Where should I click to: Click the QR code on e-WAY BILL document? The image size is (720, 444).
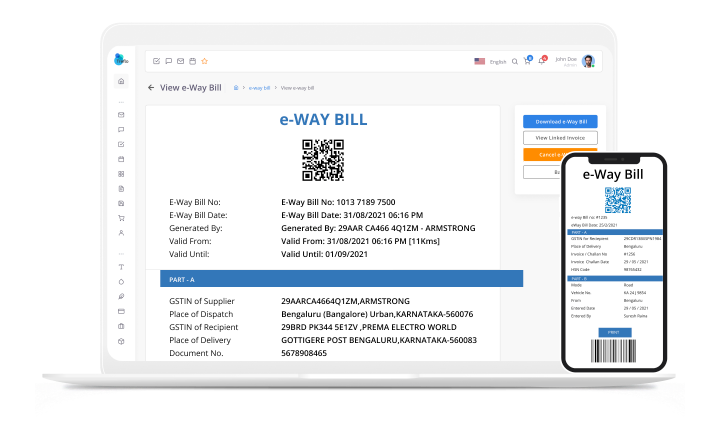coord(323,160)
